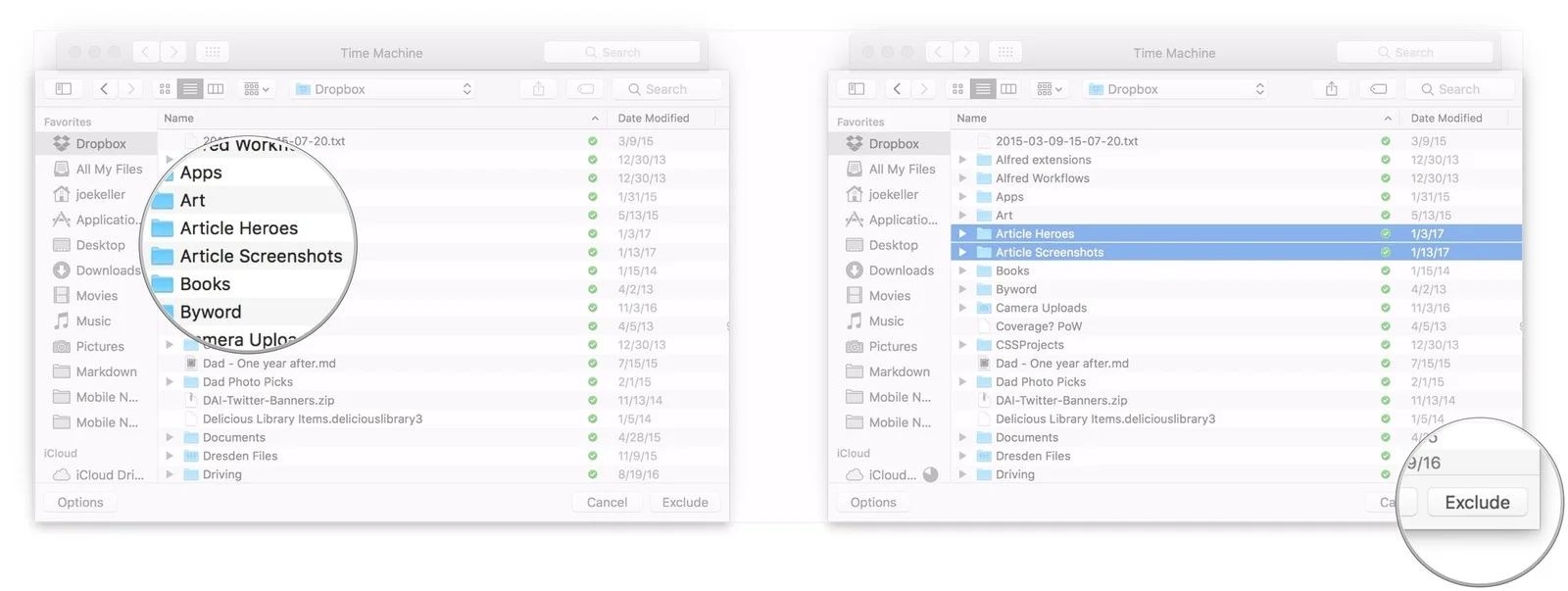
Task: Expand Alfred Workflows folder in right dialog
Action: (962, 178)
